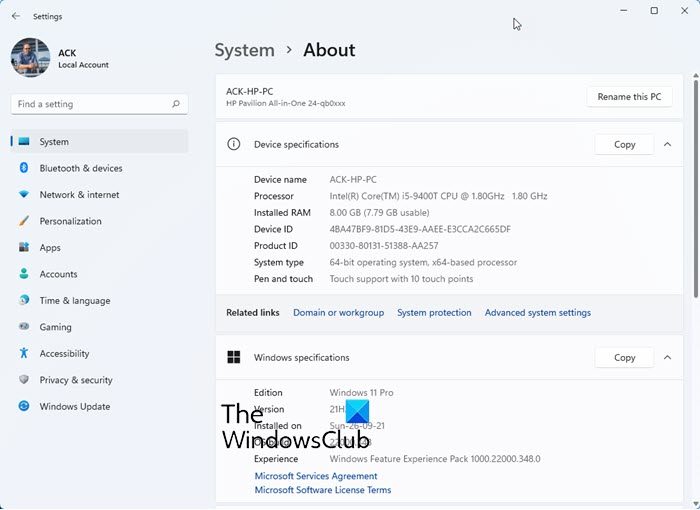The height and width of the screenshot is (510, 700).
Task: Copy the Device specifications
Action: pyautogui.click(x=624, y=144)
